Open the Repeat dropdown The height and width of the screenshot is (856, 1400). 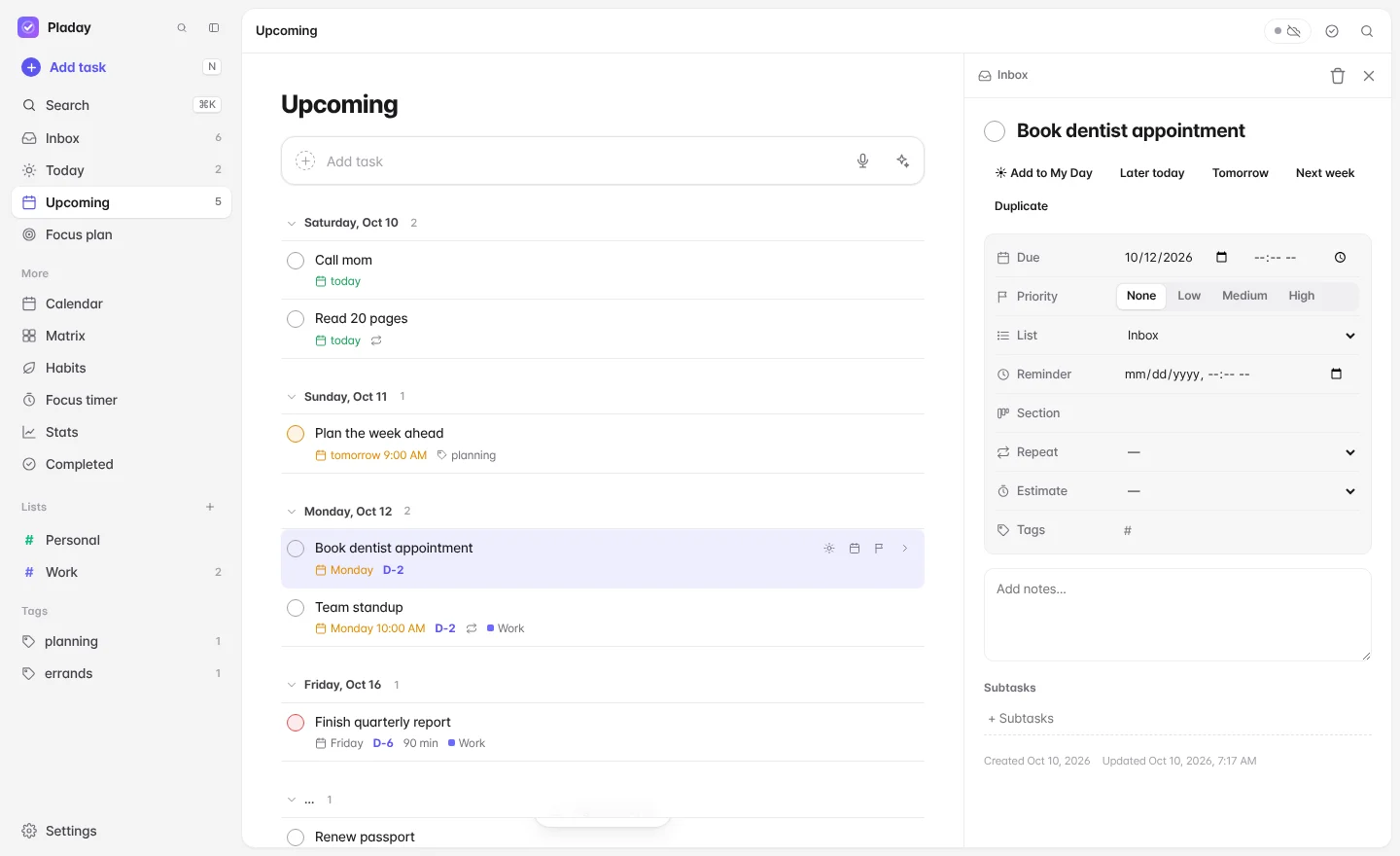coord(1240,452)
